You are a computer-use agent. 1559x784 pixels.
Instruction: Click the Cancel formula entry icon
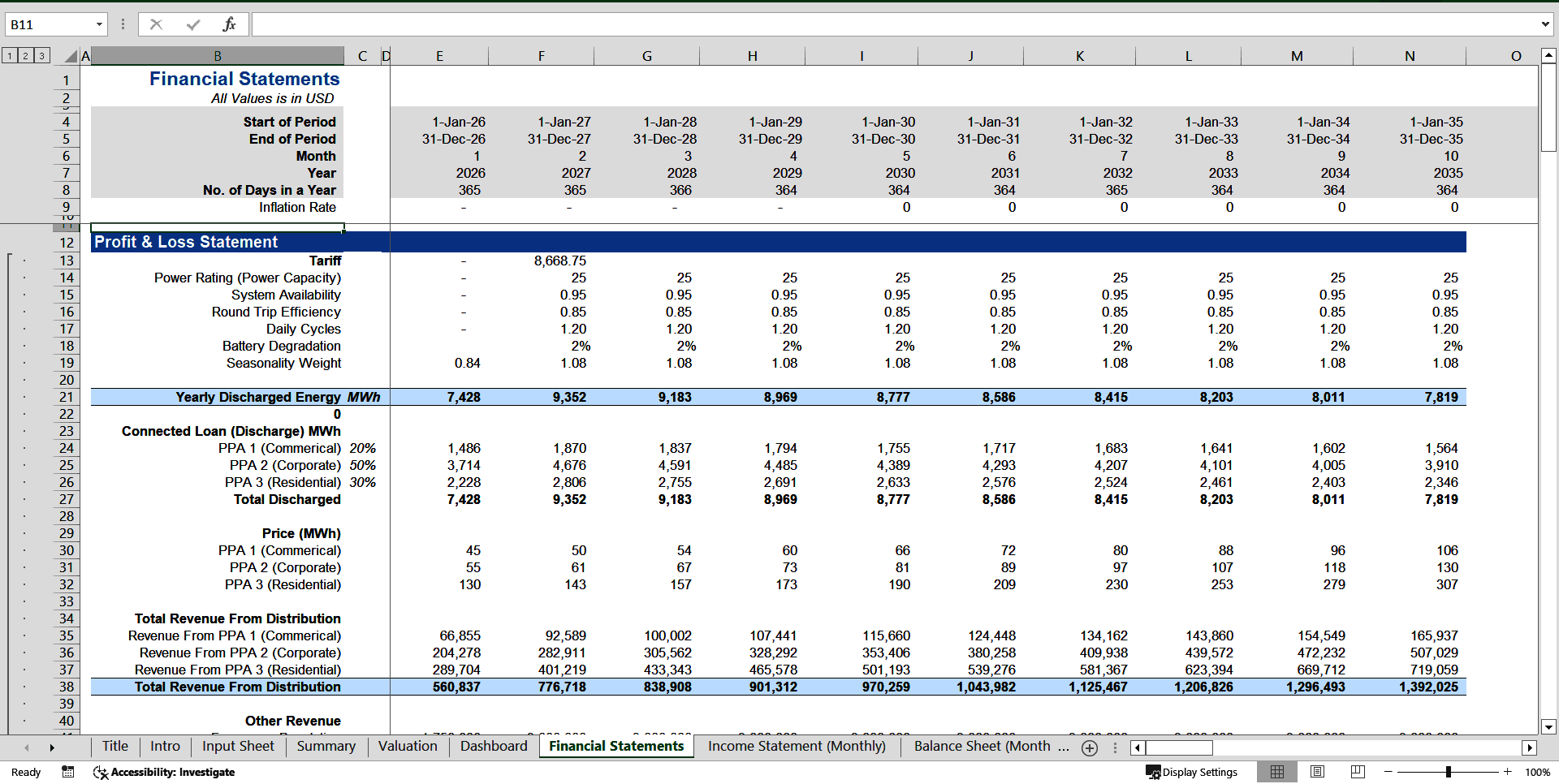click(156, 24)
